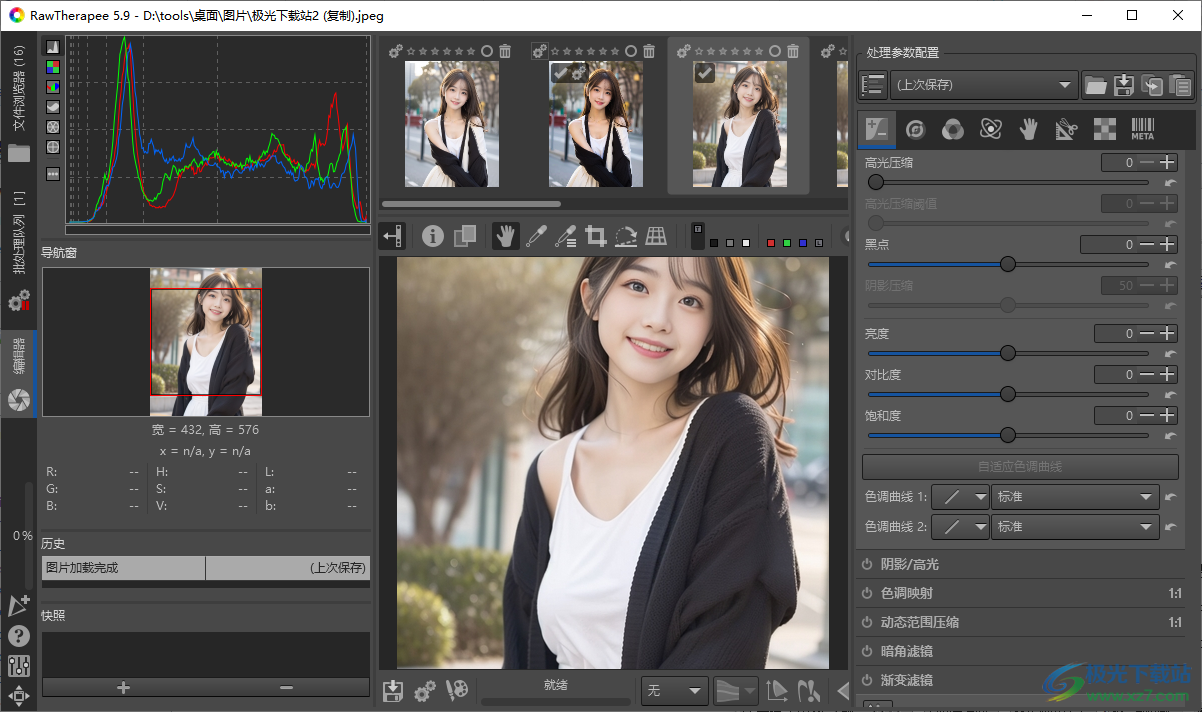Open the processing profile dropdown (上次保存)

tap(984, 86)
